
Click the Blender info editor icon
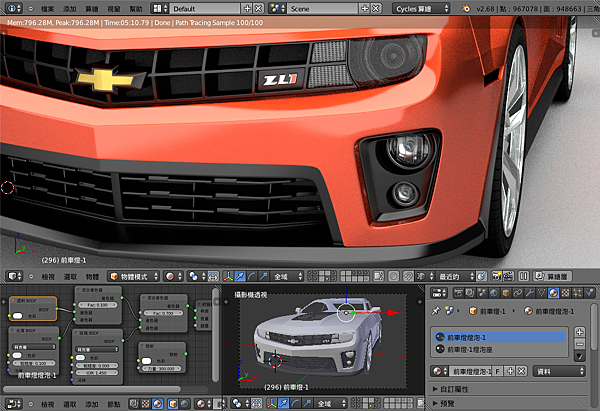(10, 7)
